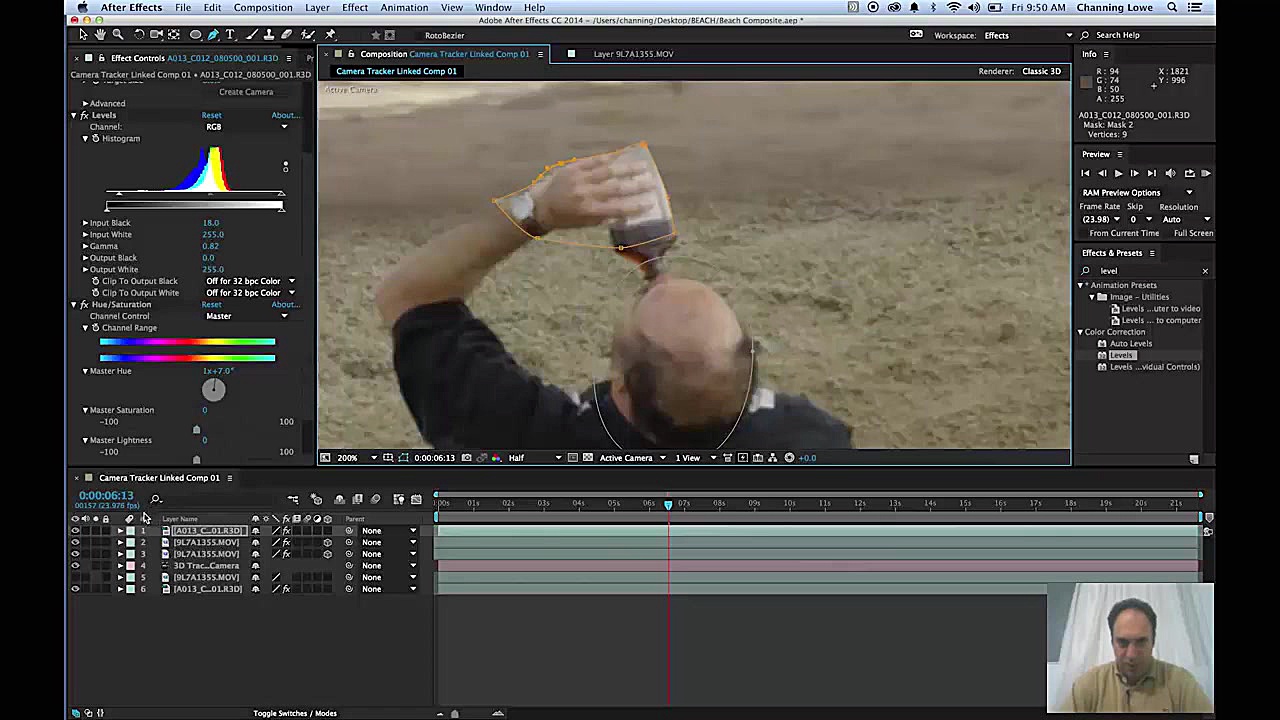
Task: Click Toggle Switches / Modes
Action: (295, 713)
